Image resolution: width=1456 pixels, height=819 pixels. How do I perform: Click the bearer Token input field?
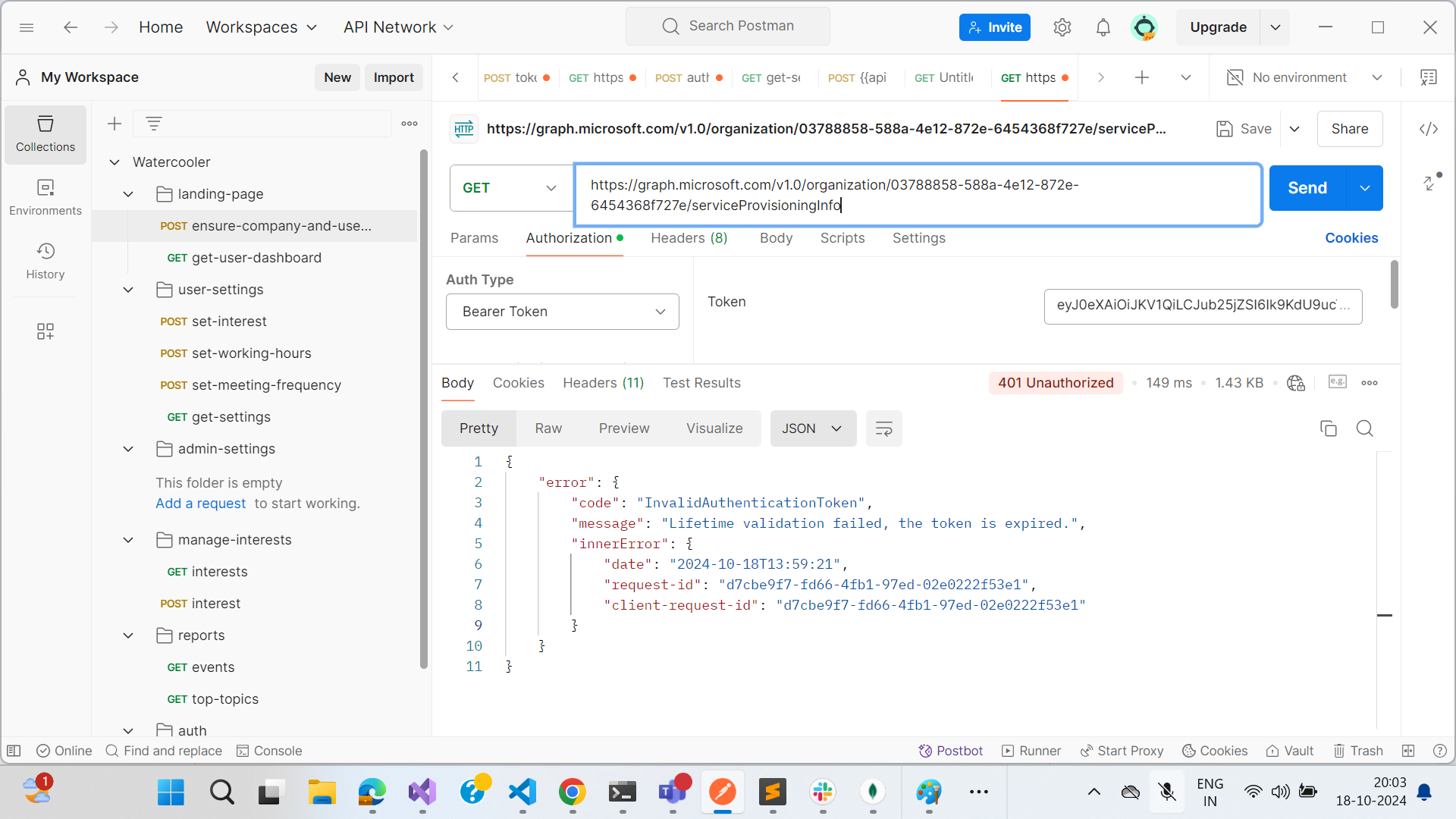click(1203, 306)
